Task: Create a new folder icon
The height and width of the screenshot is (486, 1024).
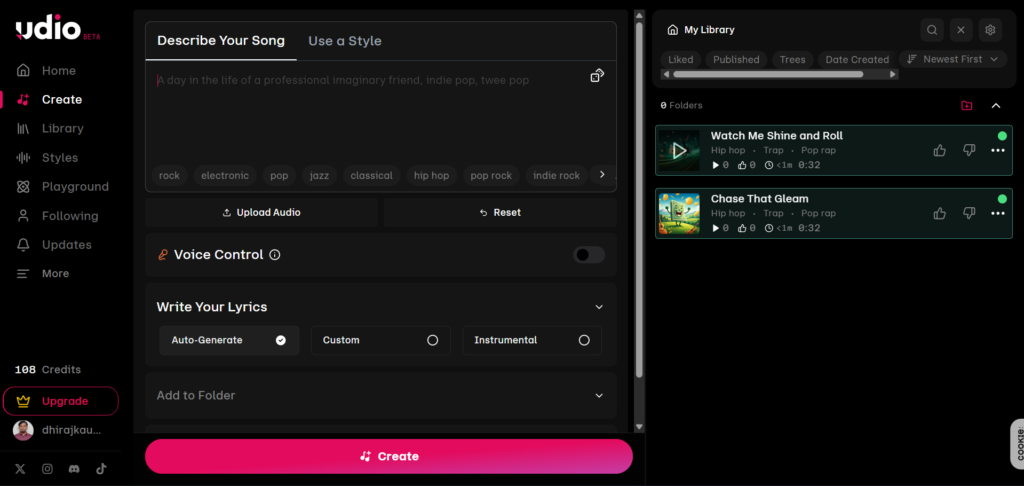Action: [x=967, y=106]
